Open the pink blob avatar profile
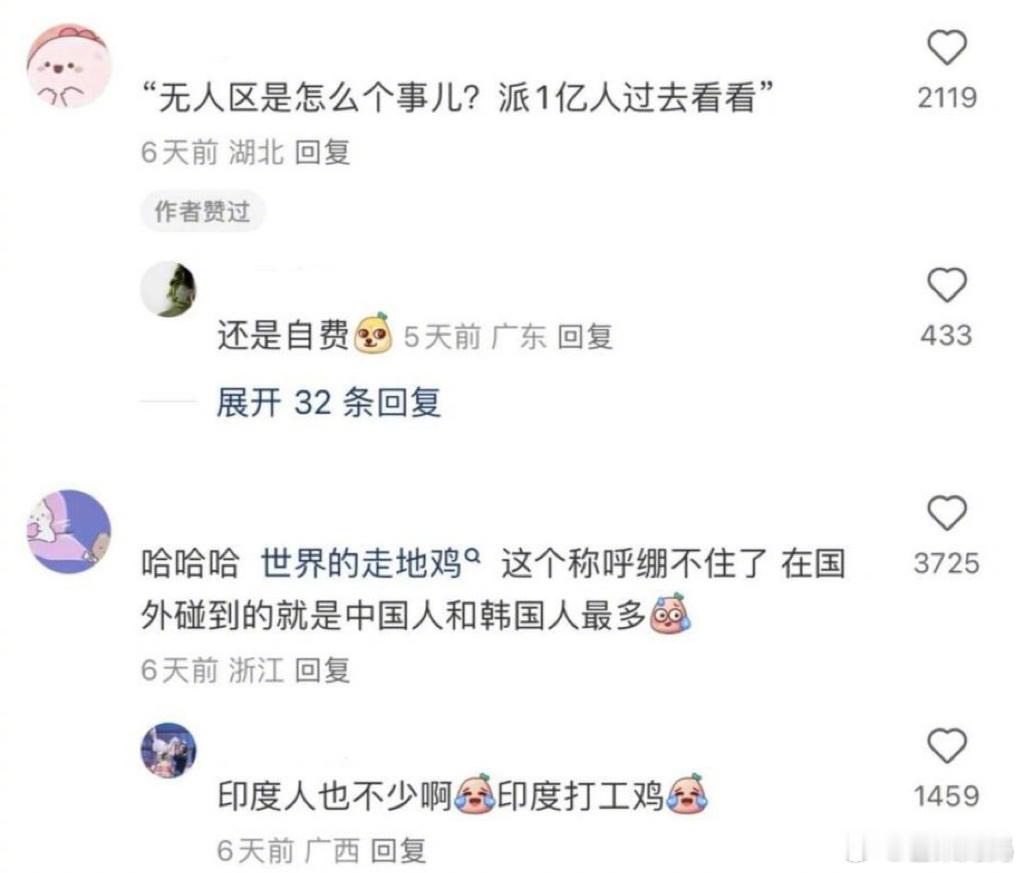The height and width of the screenshot is (873, 1024). tap(68, 66)
